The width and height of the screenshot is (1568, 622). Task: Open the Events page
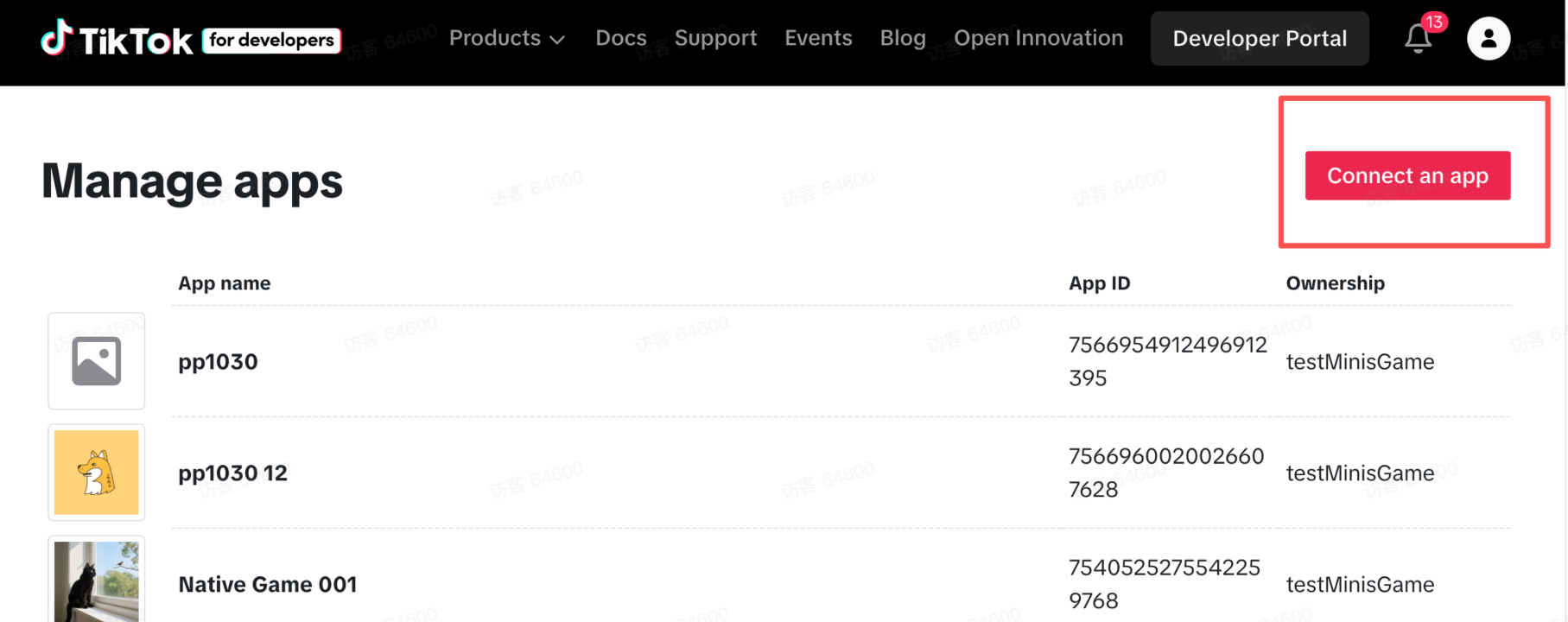click(818, 38)
